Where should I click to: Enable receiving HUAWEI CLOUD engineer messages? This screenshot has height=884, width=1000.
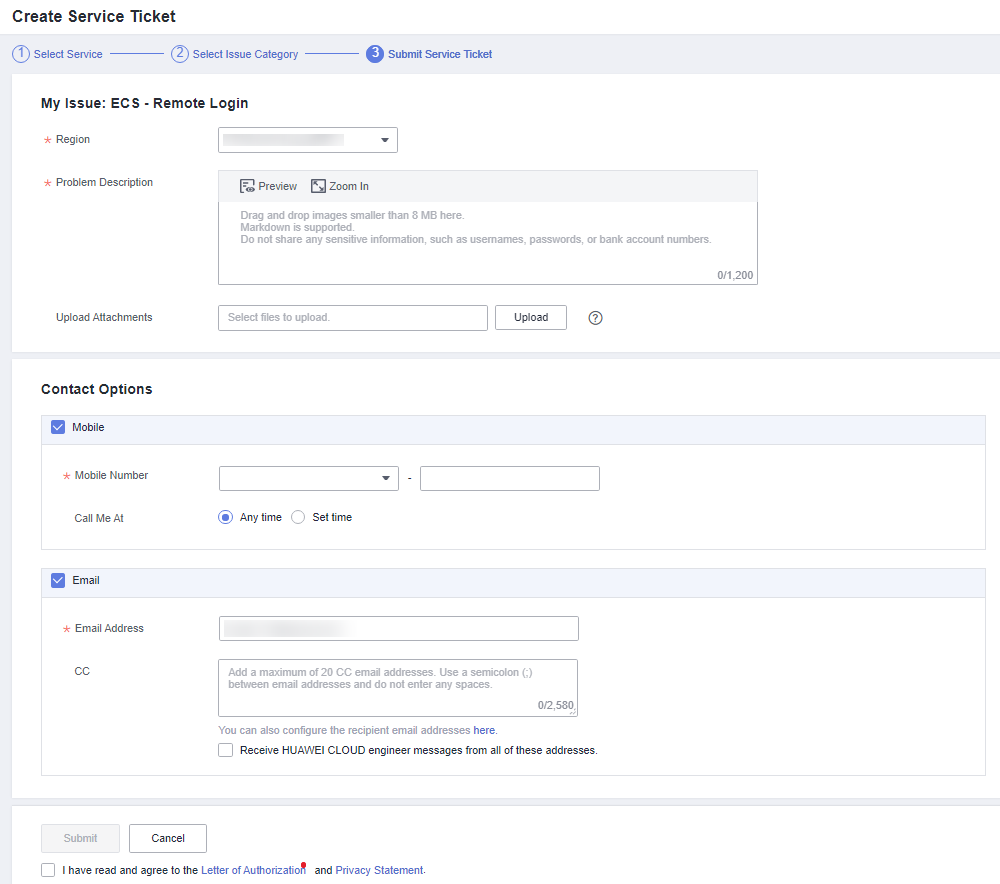226,750
